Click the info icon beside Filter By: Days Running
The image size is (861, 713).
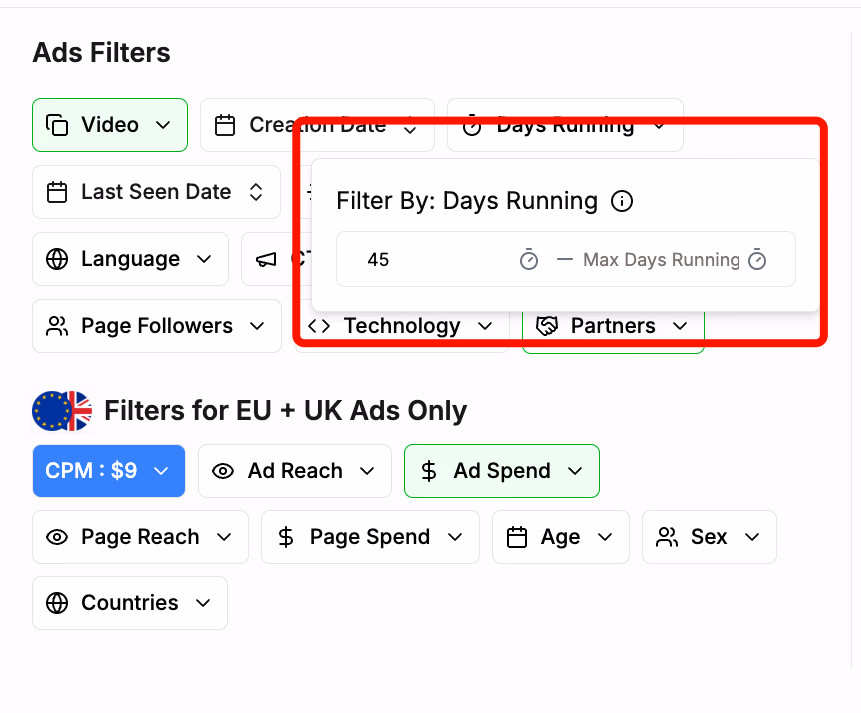[x=622, y=201]
